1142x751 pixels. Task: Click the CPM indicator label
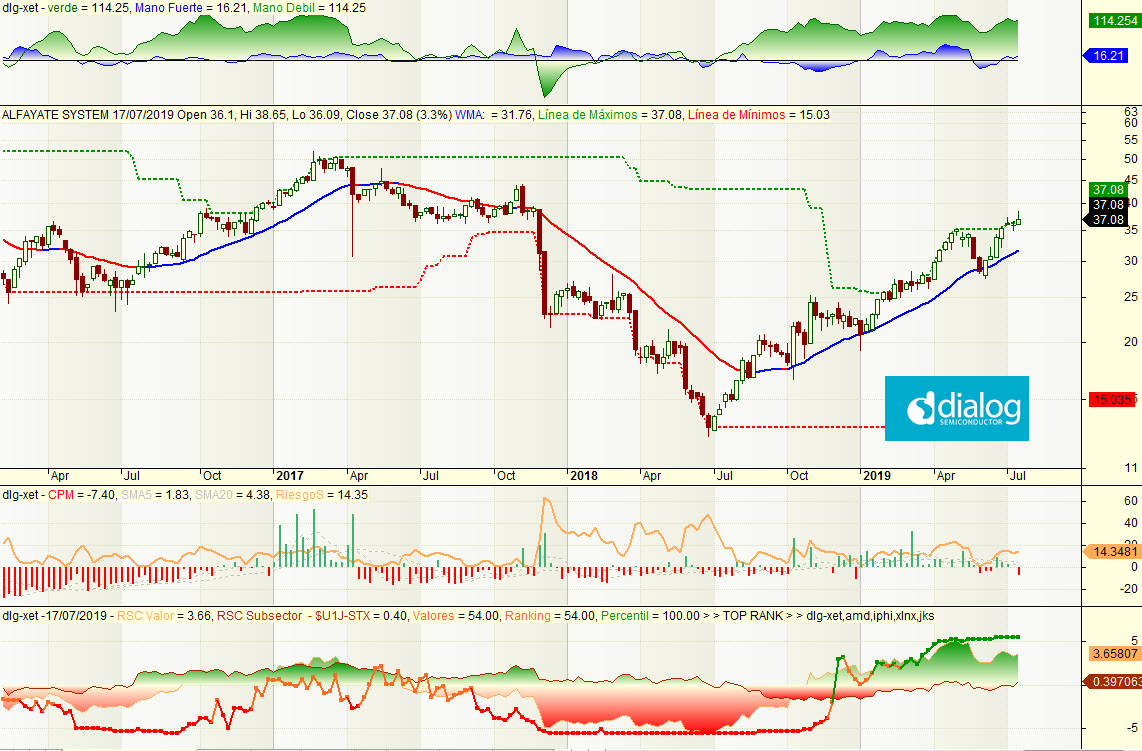(60, 495)
